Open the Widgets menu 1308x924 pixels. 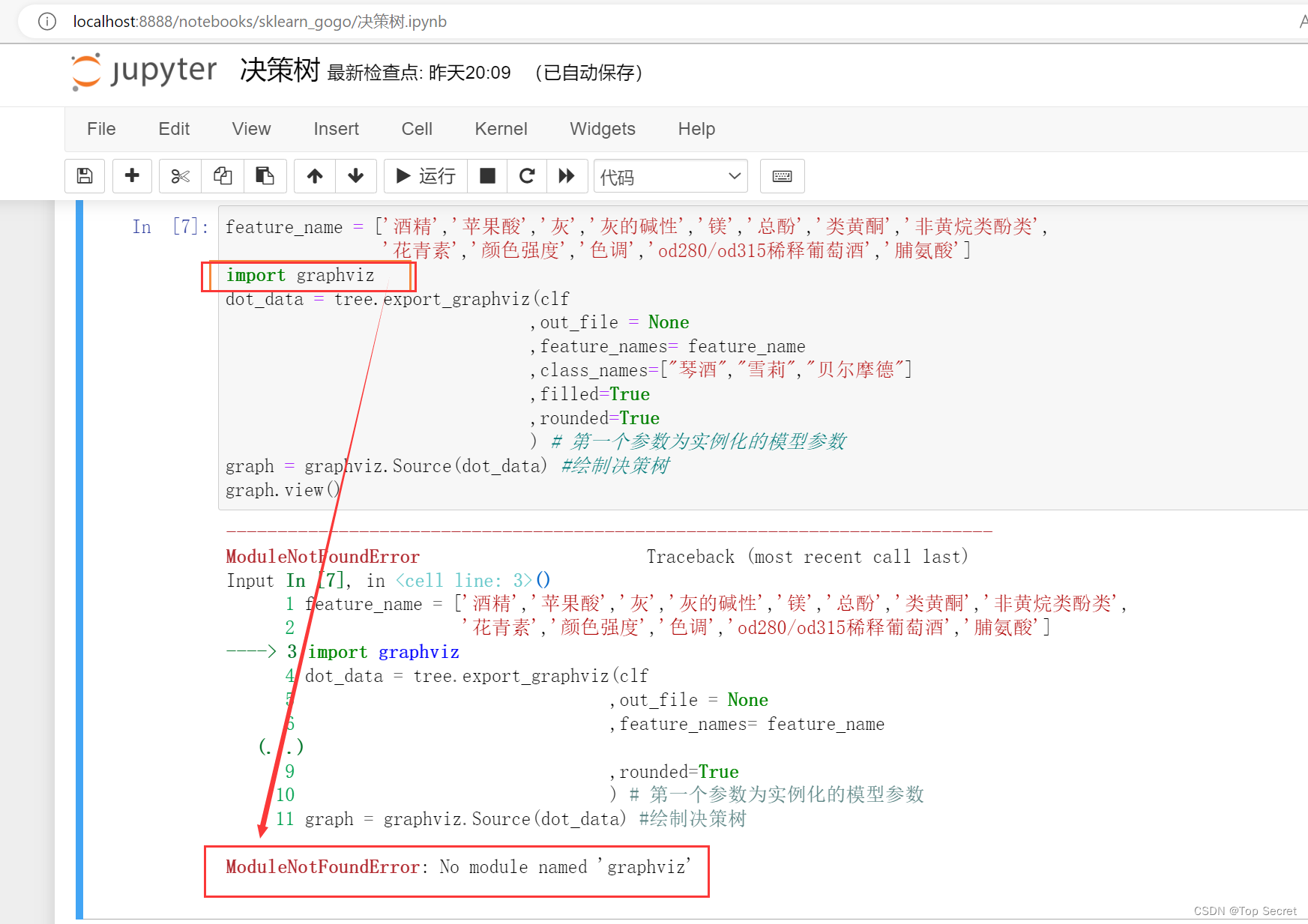pos(602,129)
